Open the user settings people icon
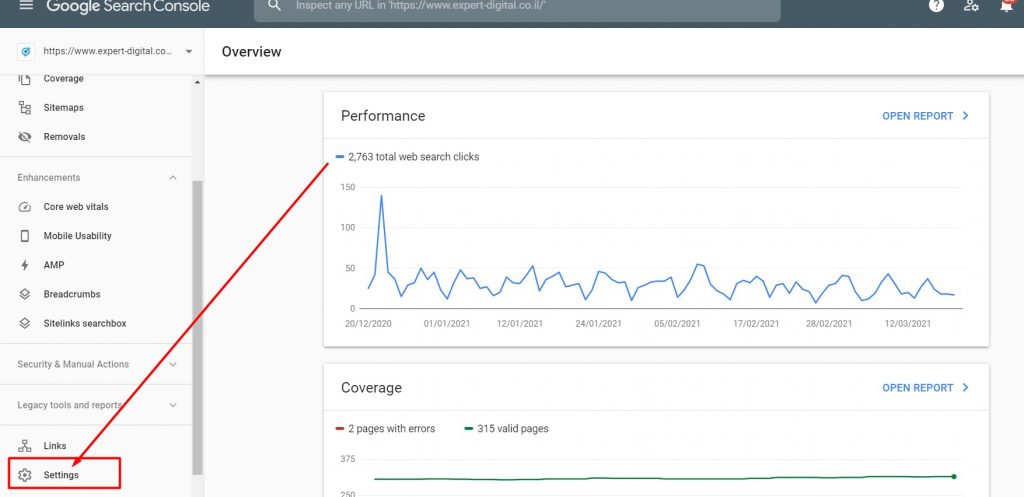1024x497 pixels. pyautogui.click(x=971, y=6)
